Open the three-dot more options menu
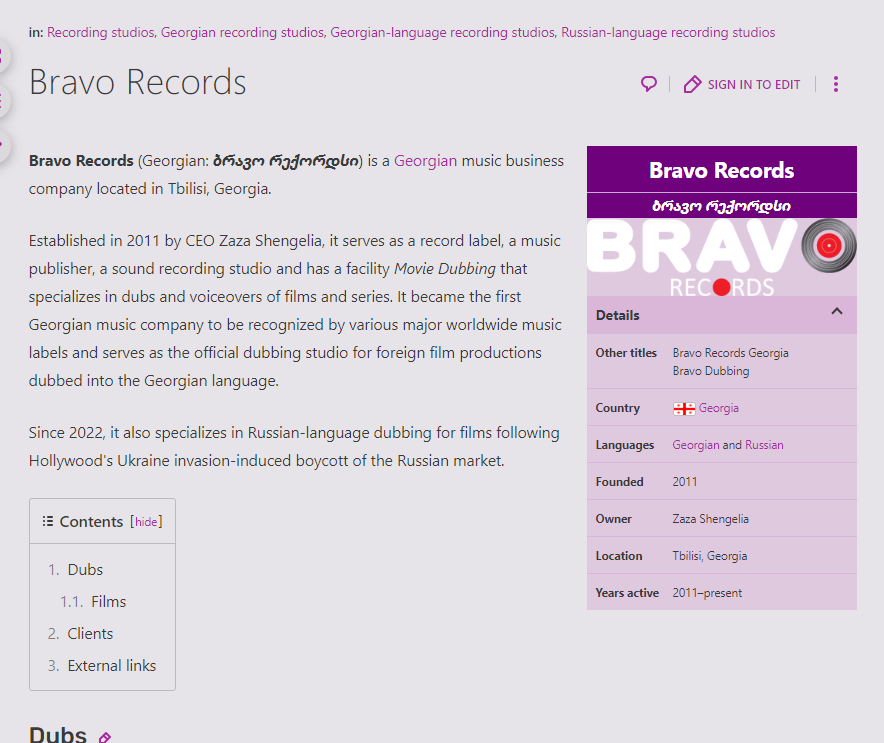The height and width of the screenshot is (743, 884). (836, 84)
